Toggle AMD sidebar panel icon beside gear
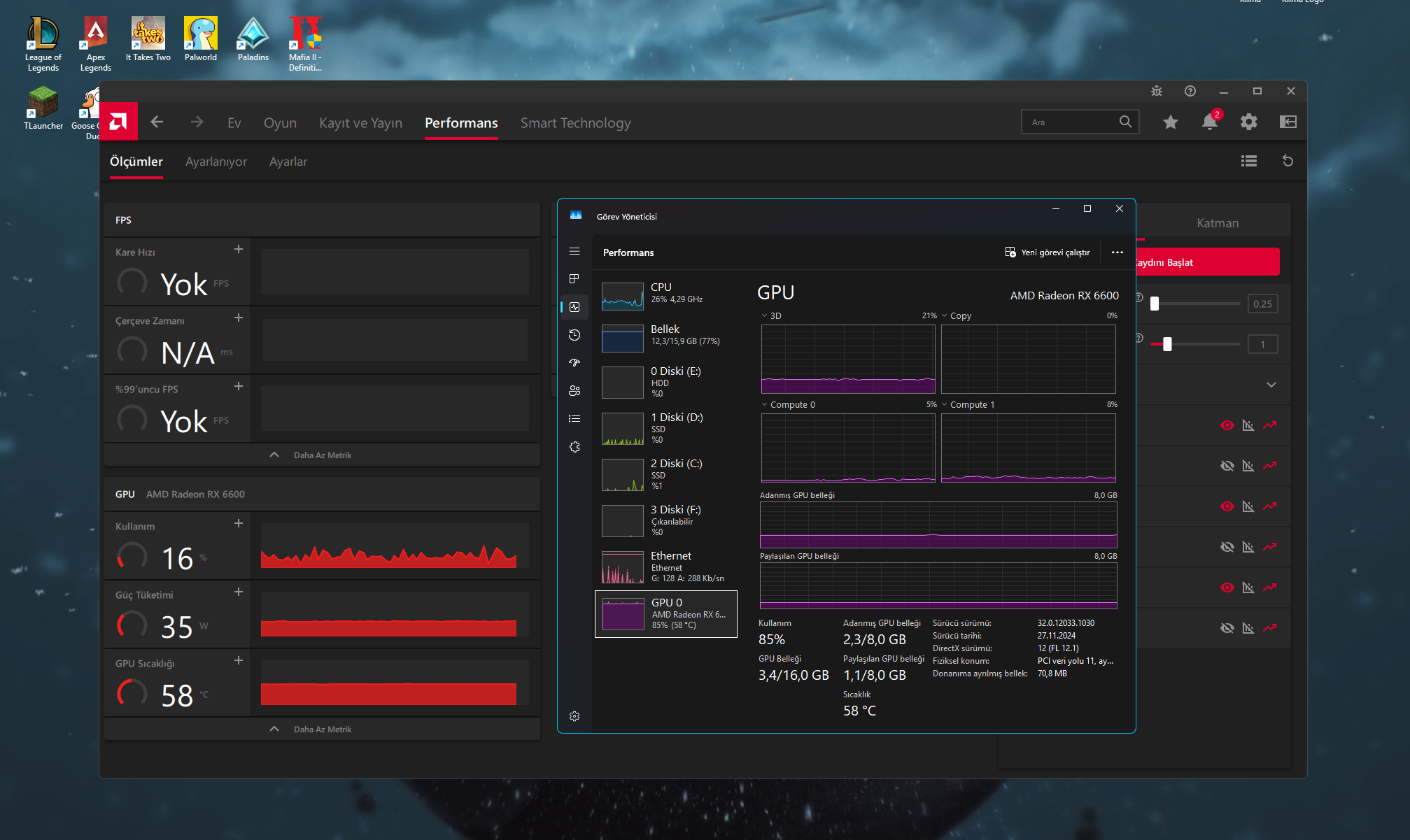This screenshot has width=1410, height=840. 1288,122
